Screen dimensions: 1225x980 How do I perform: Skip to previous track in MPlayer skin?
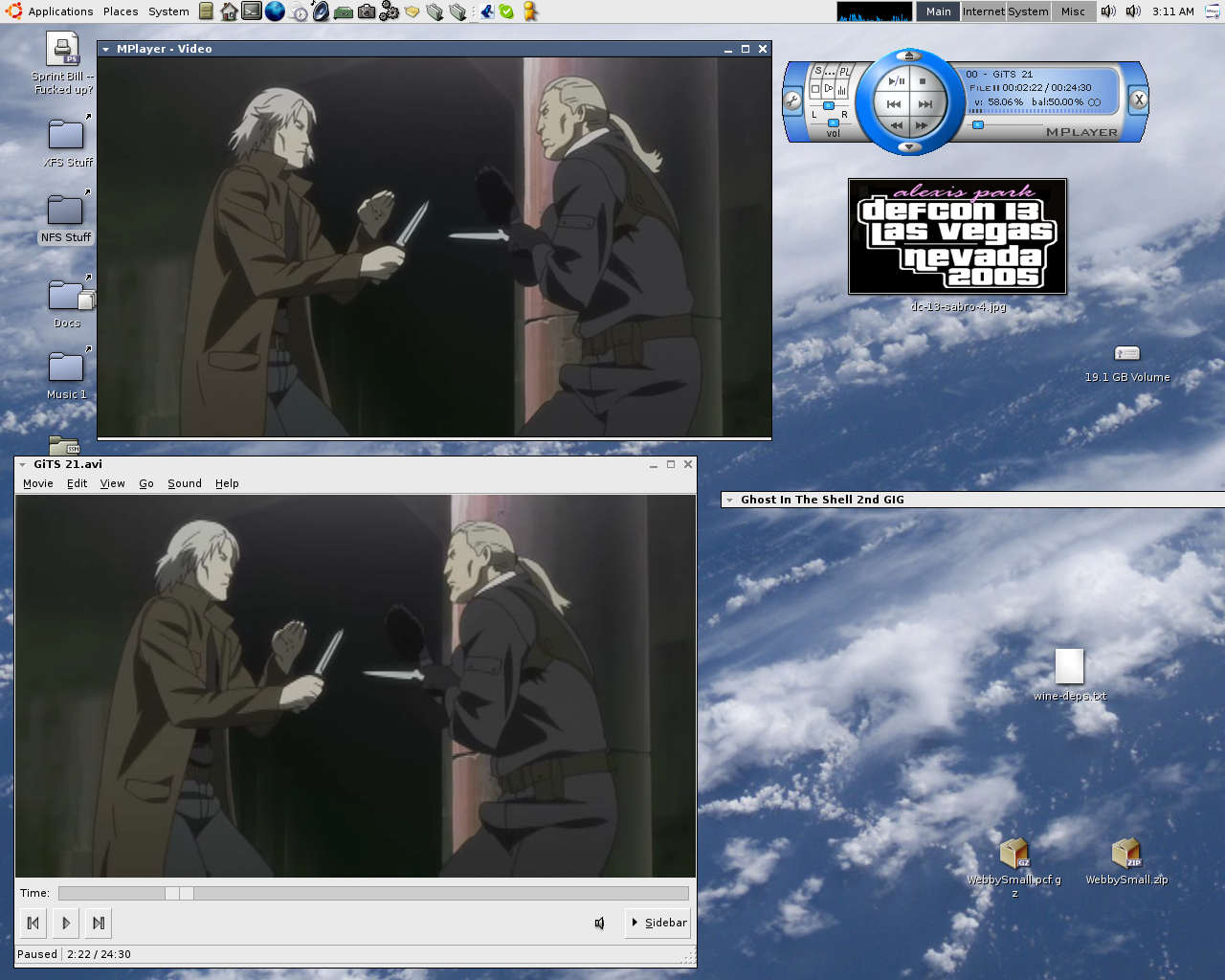(x=894, y=103)
